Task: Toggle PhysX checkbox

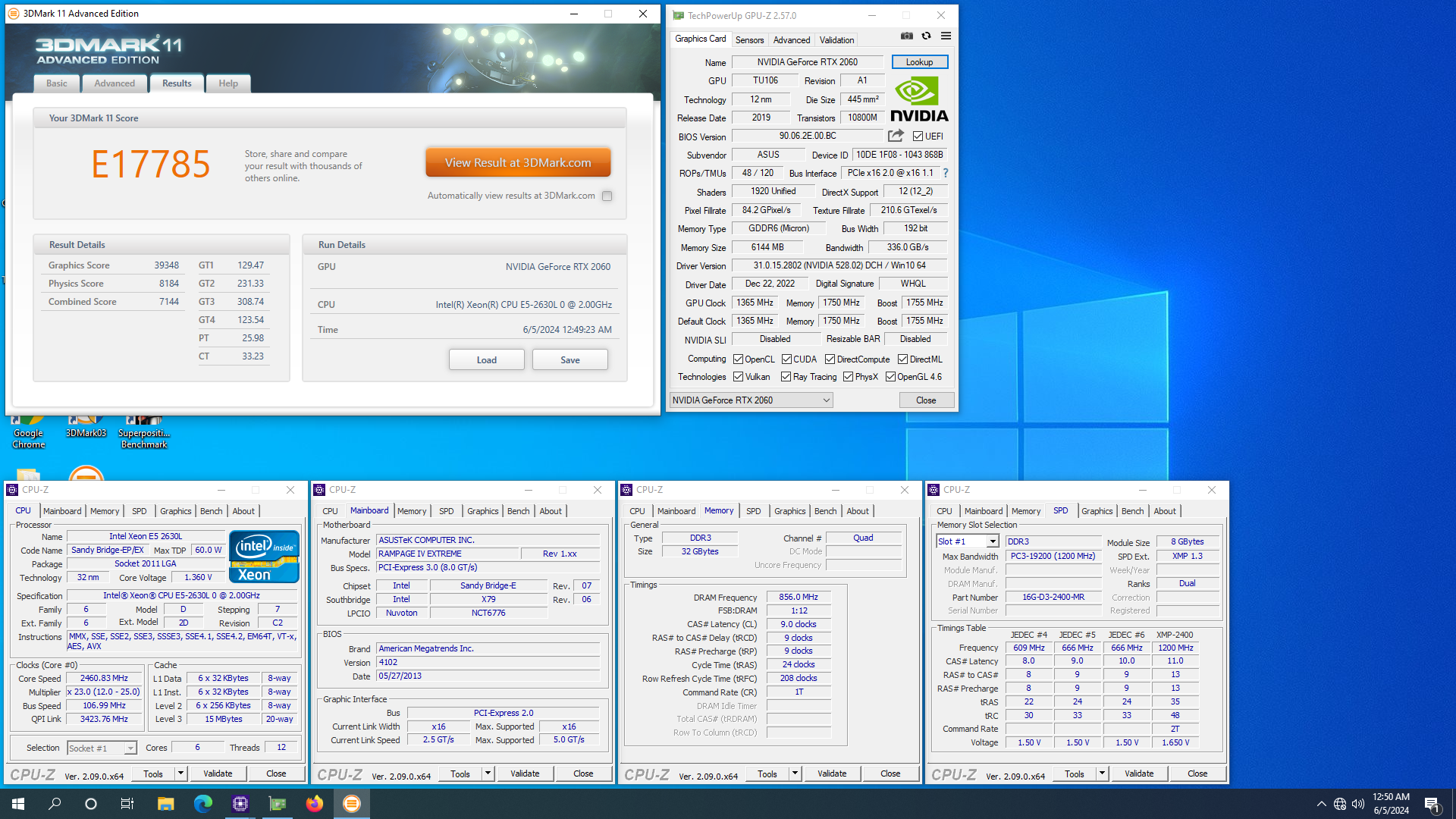Action: click(x=848, y=377)
